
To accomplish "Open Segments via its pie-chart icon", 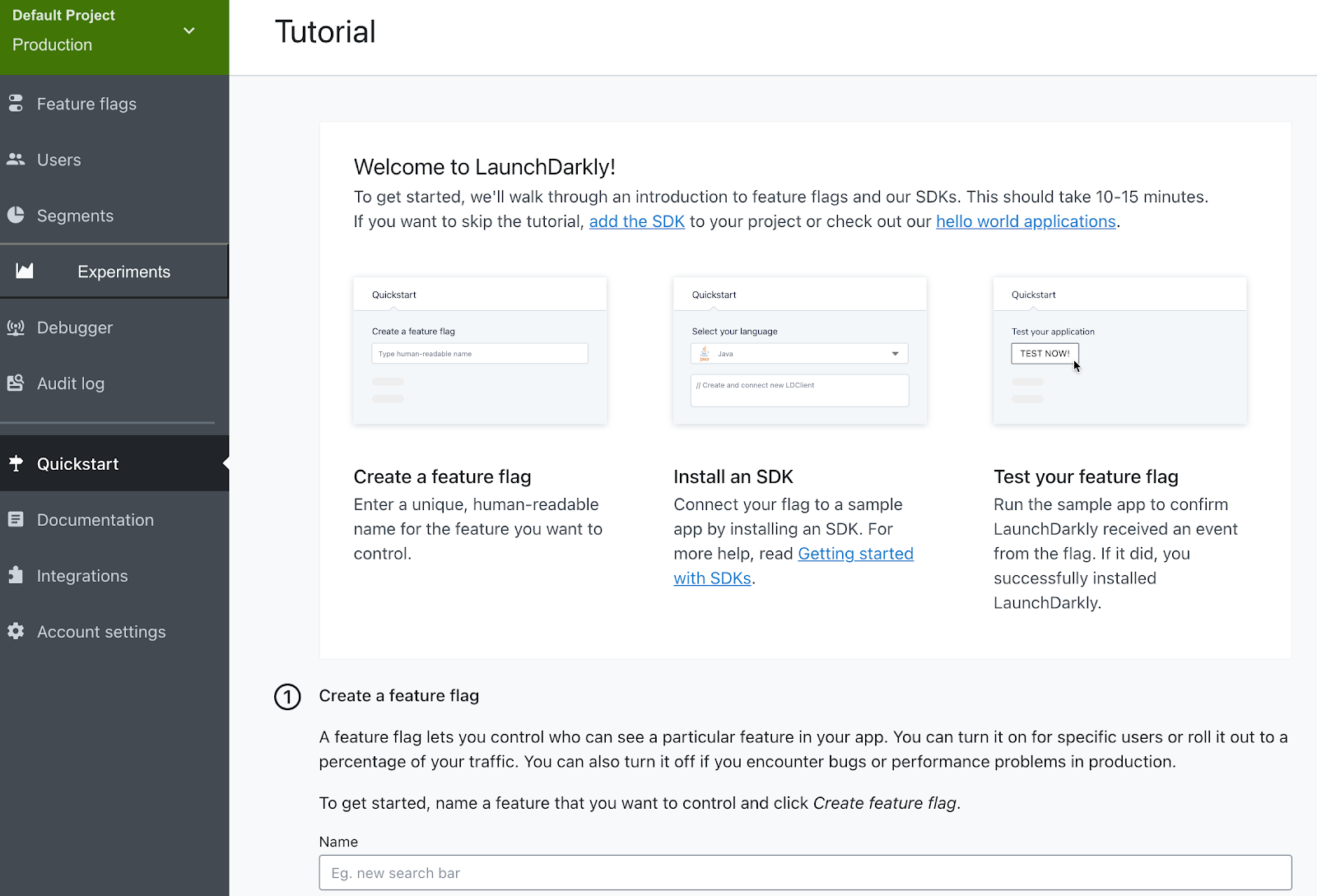I will [x=16, y=216].
